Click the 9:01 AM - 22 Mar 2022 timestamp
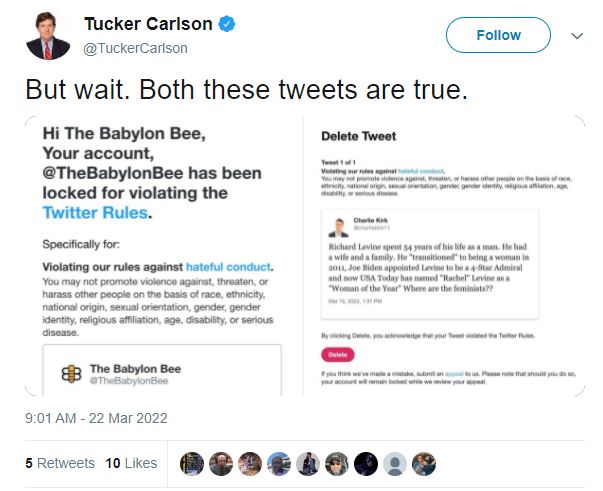This screenshot has width=603, height=491. [96, 418]
